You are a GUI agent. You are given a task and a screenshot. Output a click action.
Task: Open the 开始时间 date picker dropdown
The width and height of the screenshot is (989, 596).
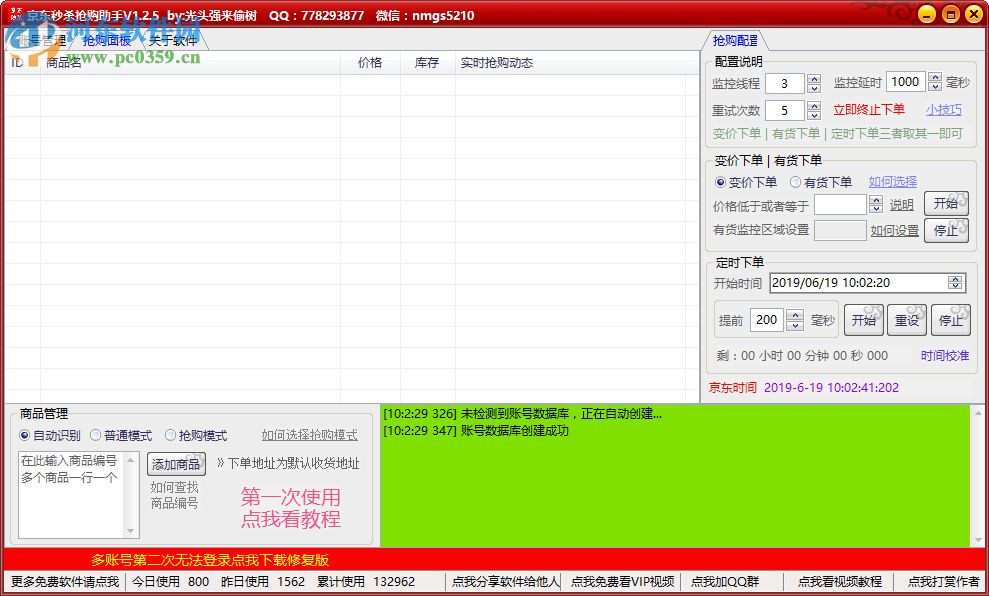point(957,282)
